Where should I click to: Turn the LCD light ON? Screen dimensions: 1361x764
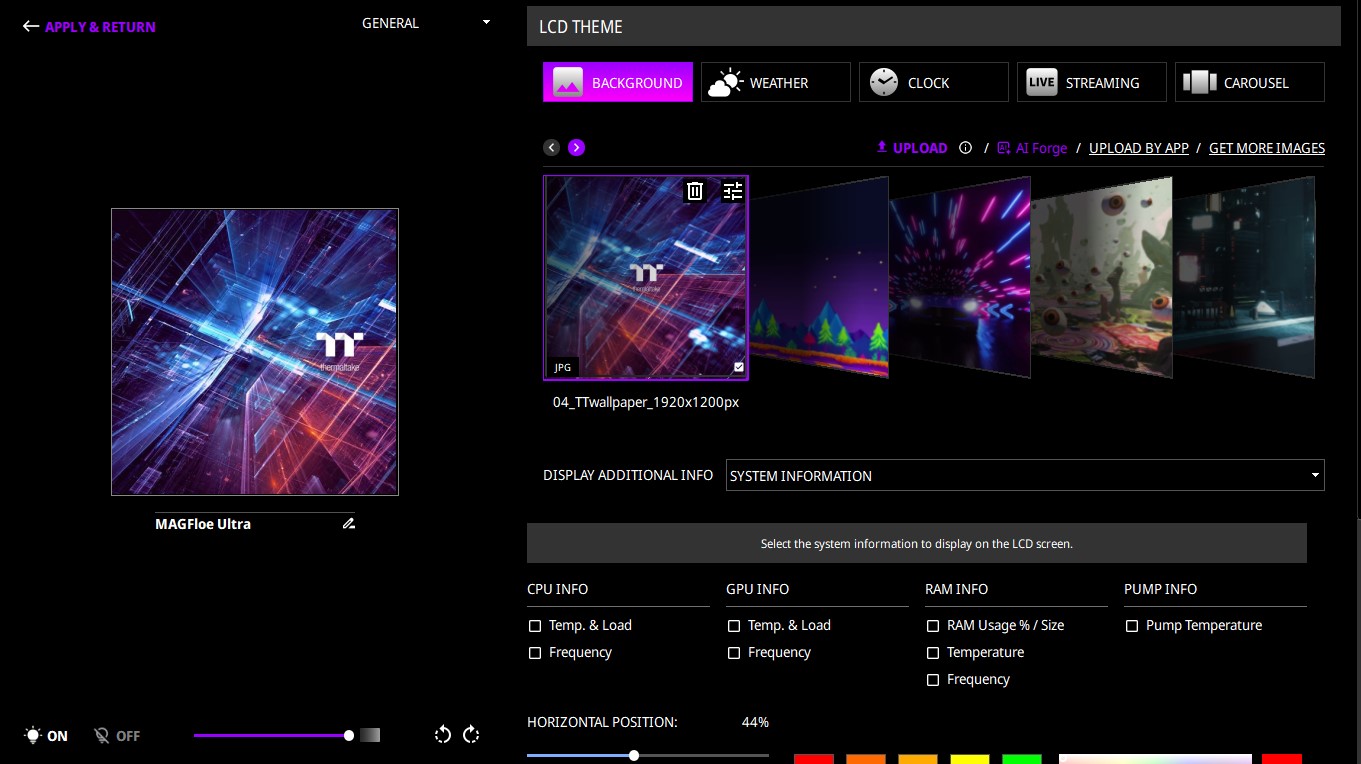tap(46, 736)
